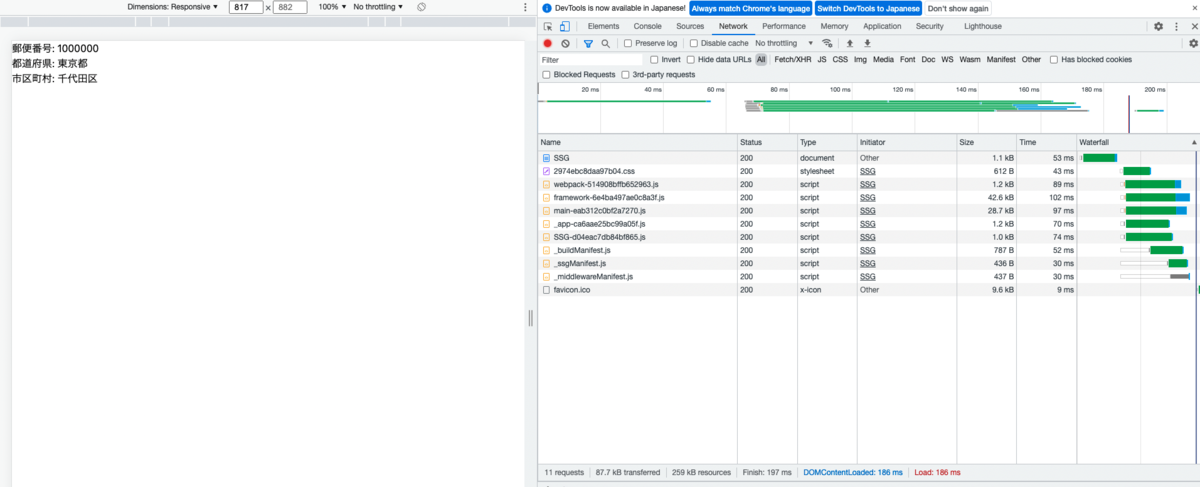The height and width of the screenshot is (487, 1200).
Task: Click the Filter text input field
Action: (x=592, y=60)
